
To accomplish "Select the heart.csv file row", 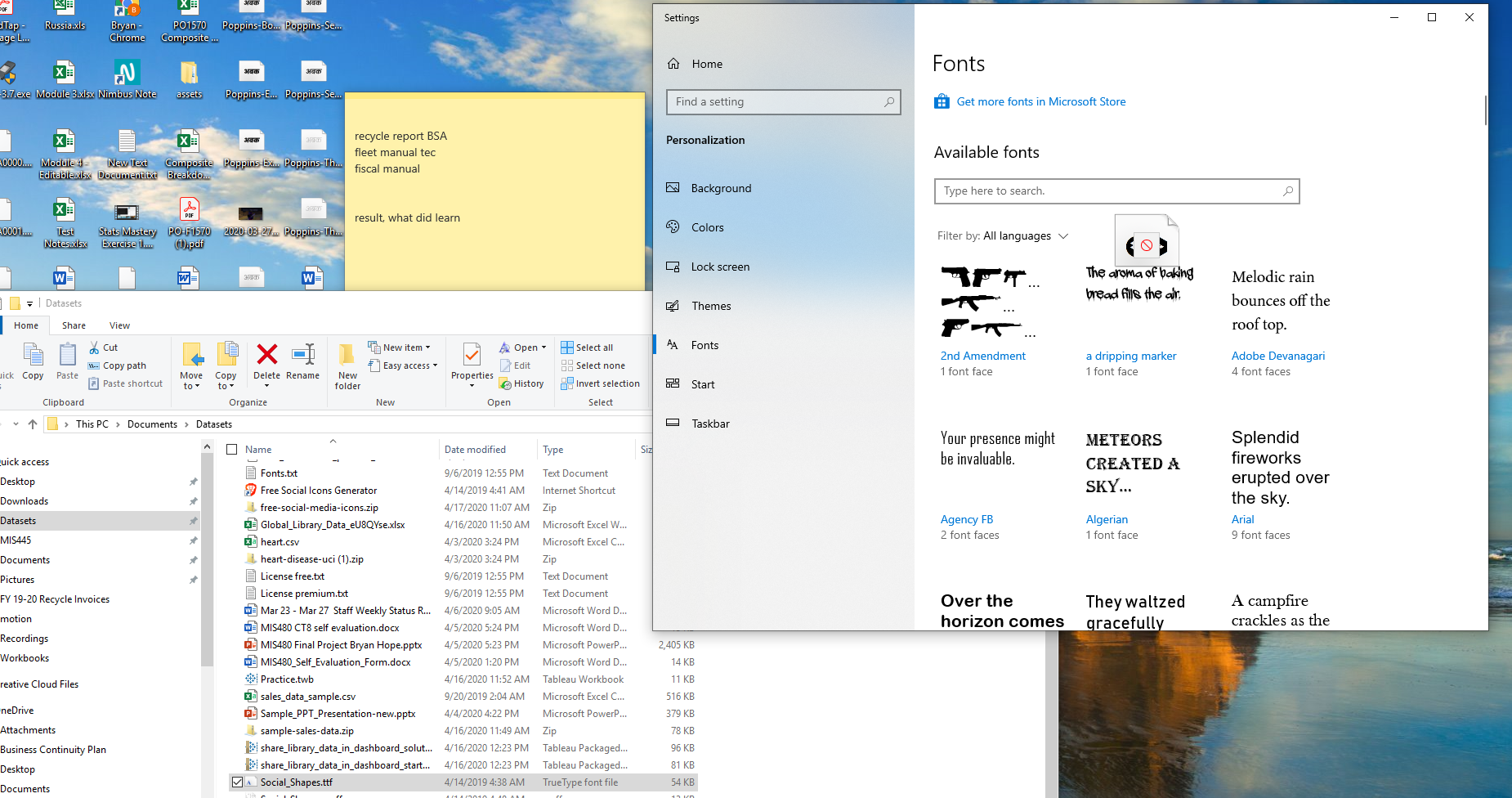I will [x=463, y=542].
